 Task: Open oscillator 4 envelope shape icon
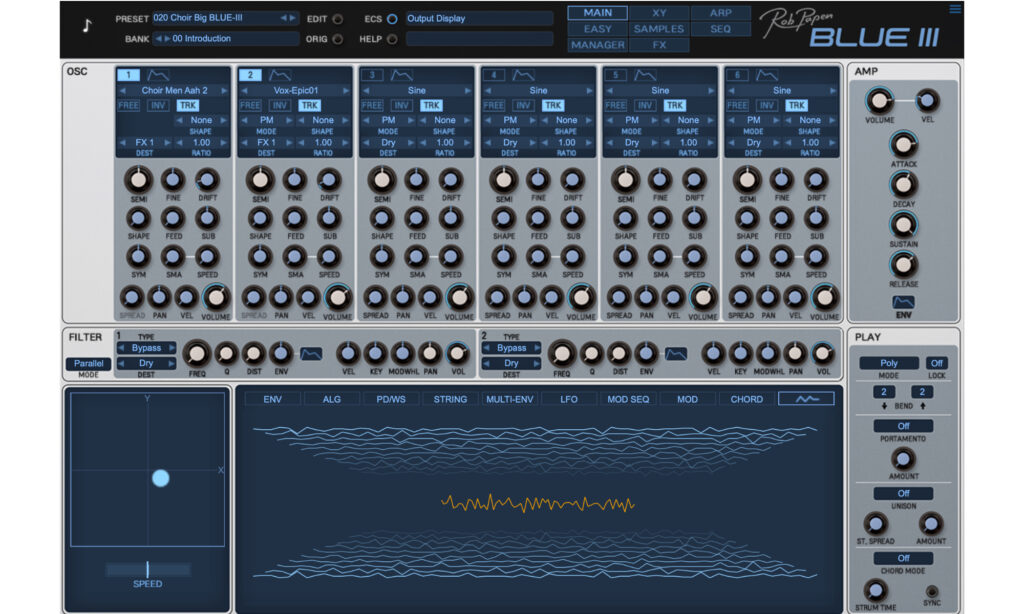523,75
